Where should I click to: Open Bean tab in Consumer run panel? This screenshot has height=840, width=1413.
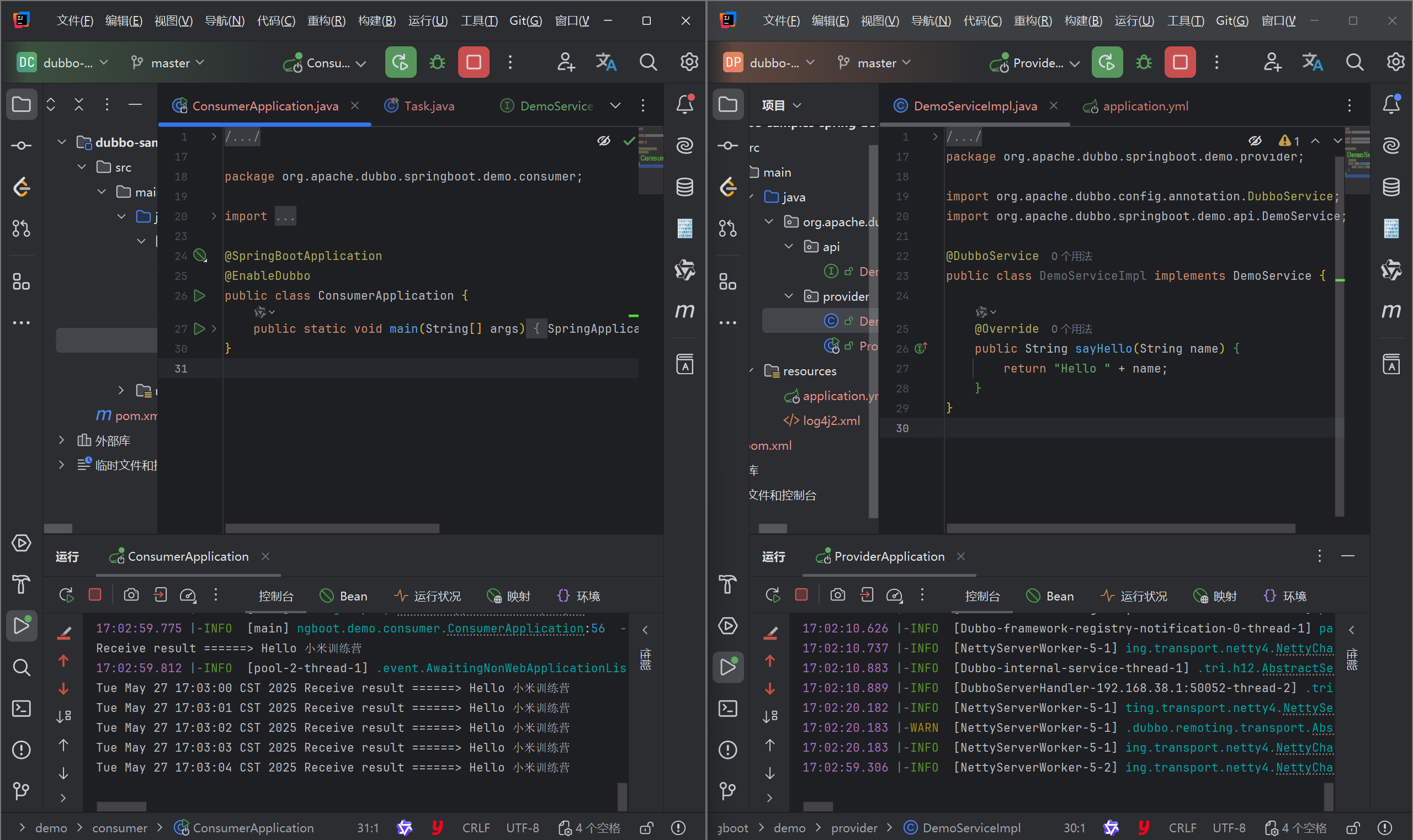click(x=344, y=596)
